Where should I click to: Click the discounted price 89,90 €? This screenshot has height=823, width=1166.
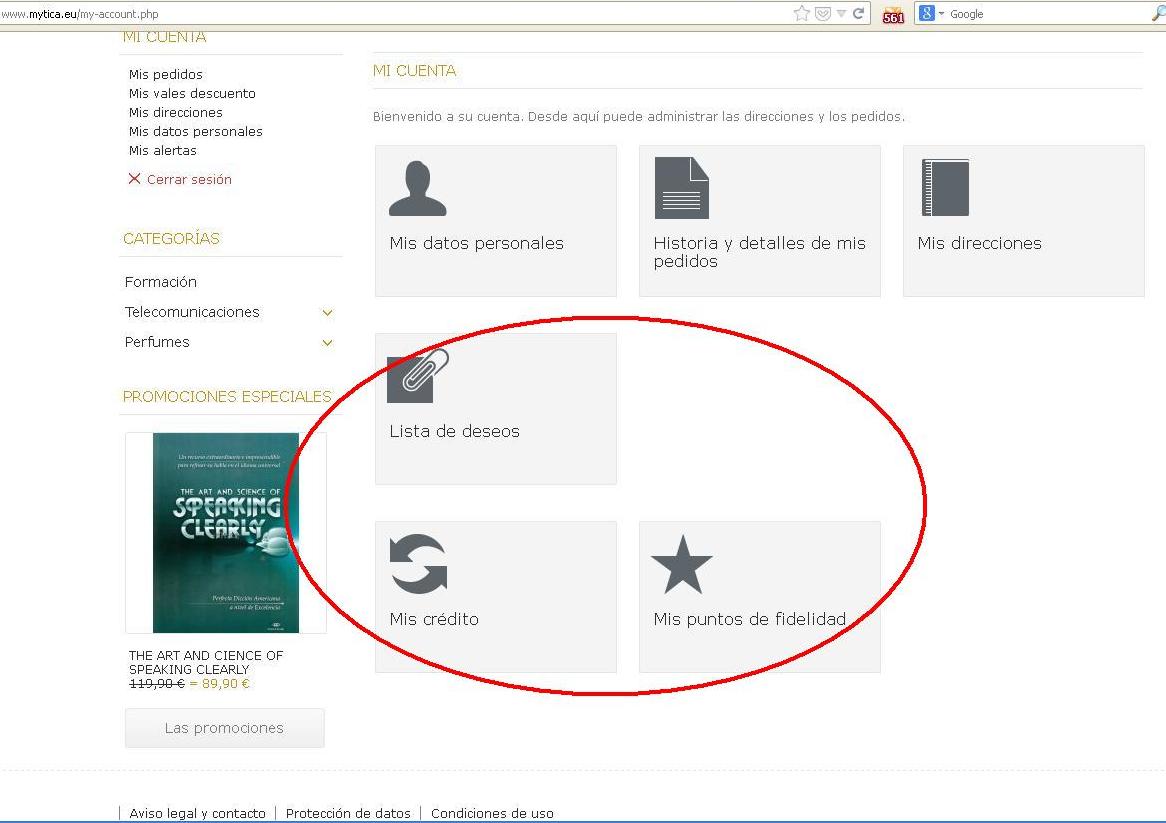click(x=226, y=683)
